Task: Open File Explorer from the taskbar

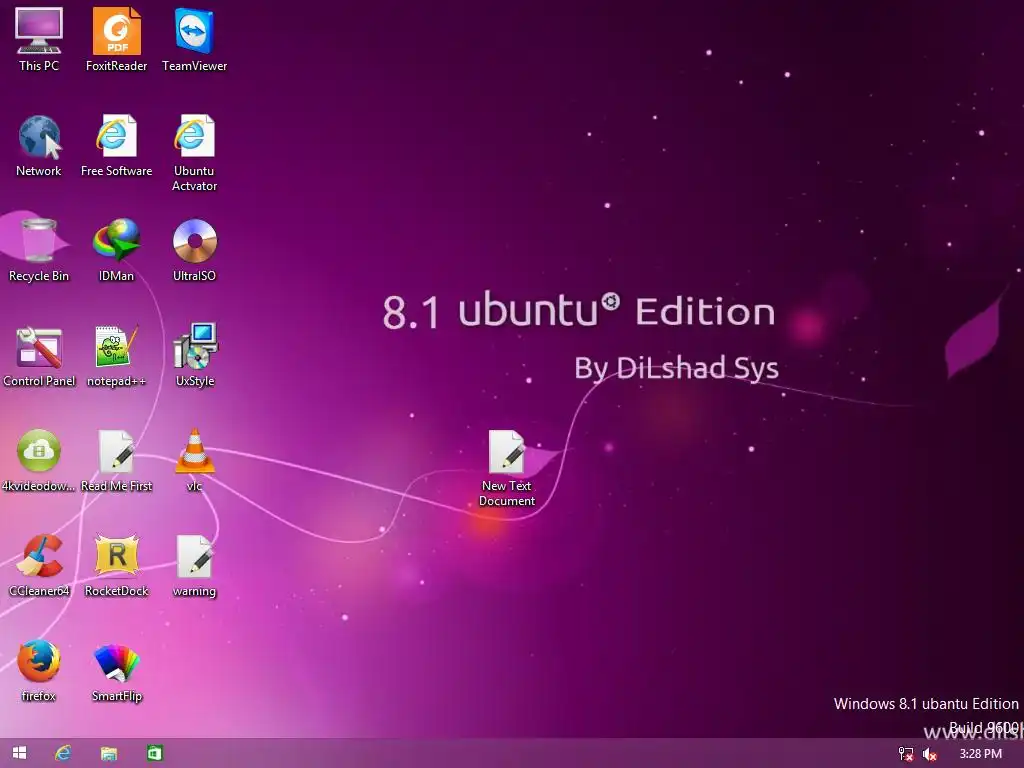Action: pos(108,754)
